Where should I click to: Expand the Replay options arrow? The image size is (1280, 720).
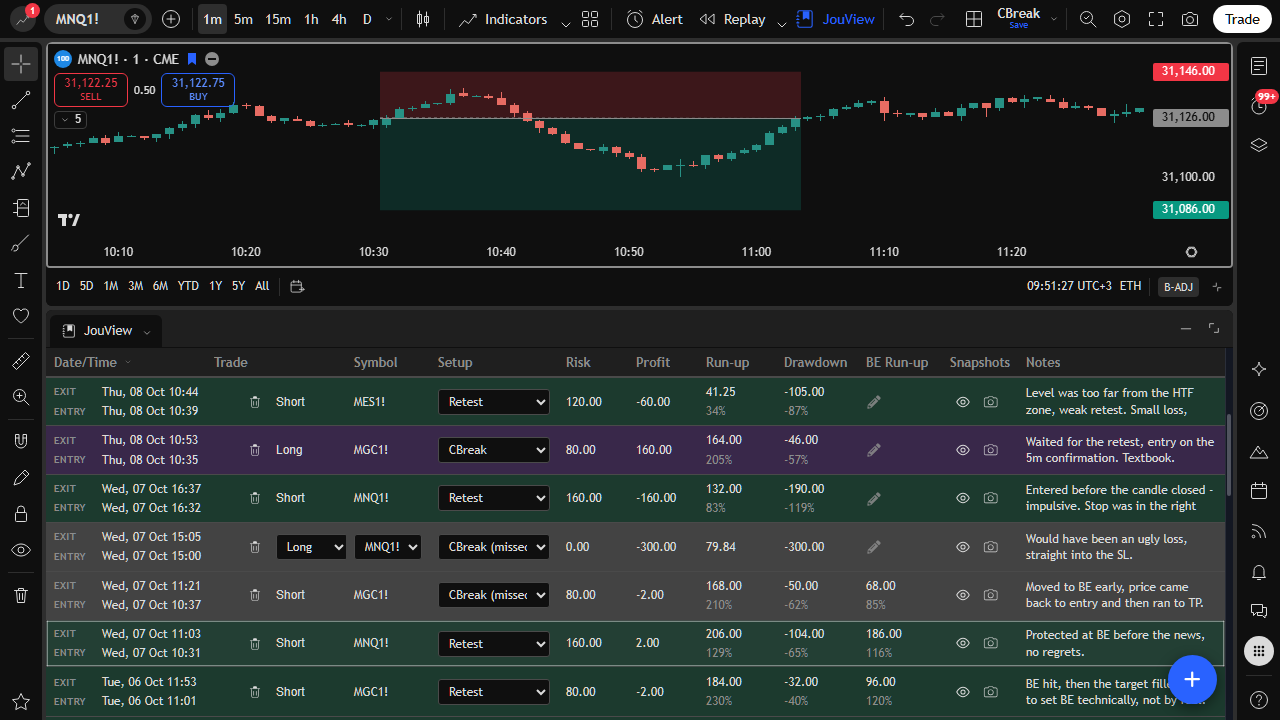(782, 21)
